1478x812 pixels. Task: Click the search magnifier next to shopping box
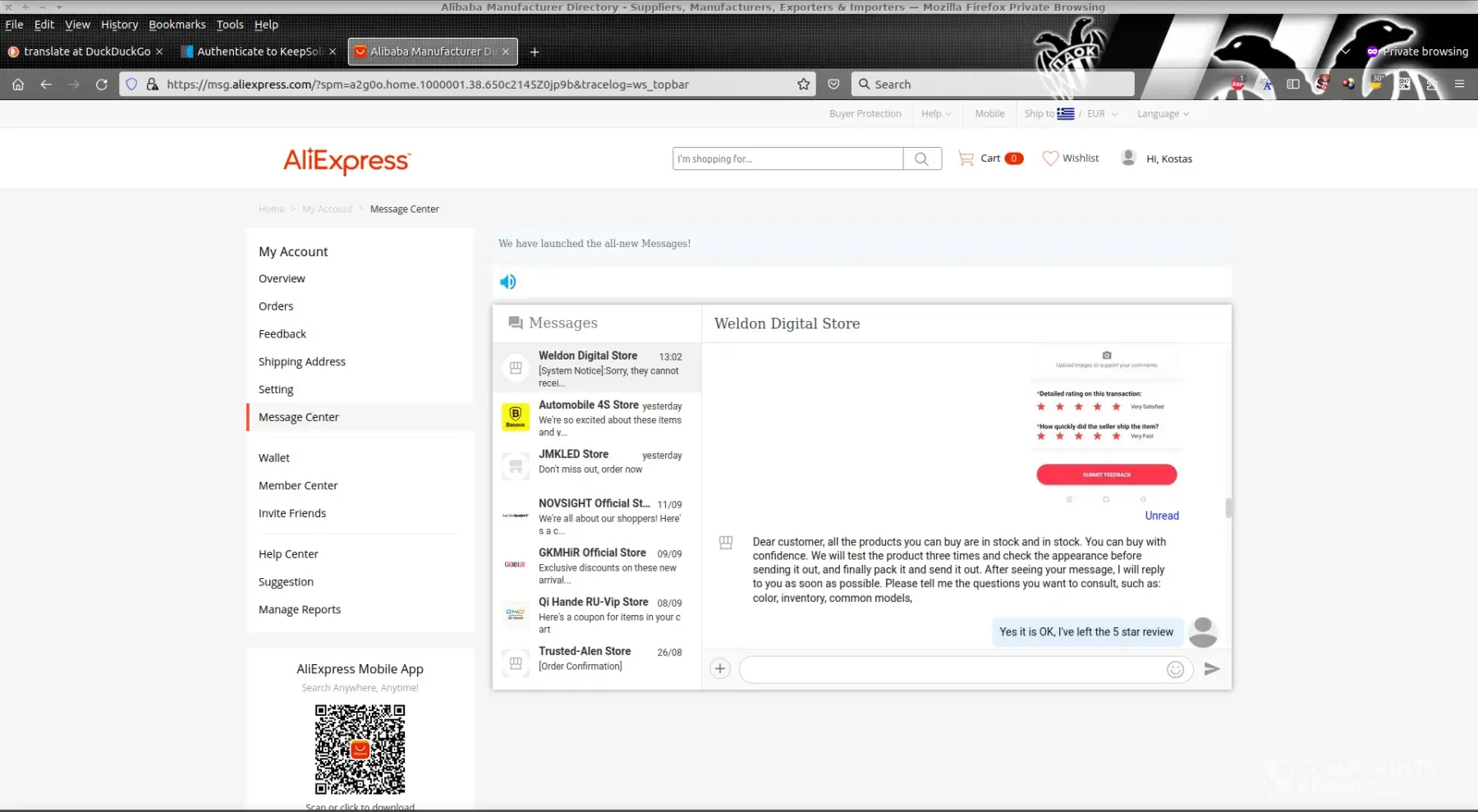921,159
